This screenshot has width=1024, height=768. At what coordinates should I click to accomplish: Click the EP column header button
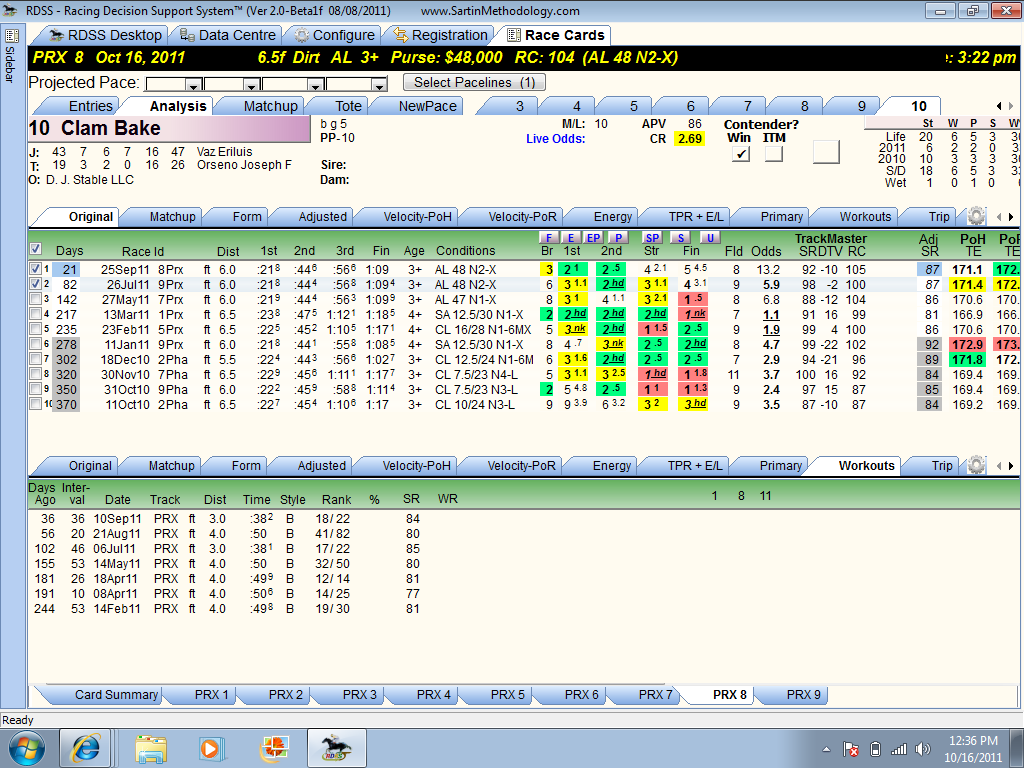click(x=593, y=238)
